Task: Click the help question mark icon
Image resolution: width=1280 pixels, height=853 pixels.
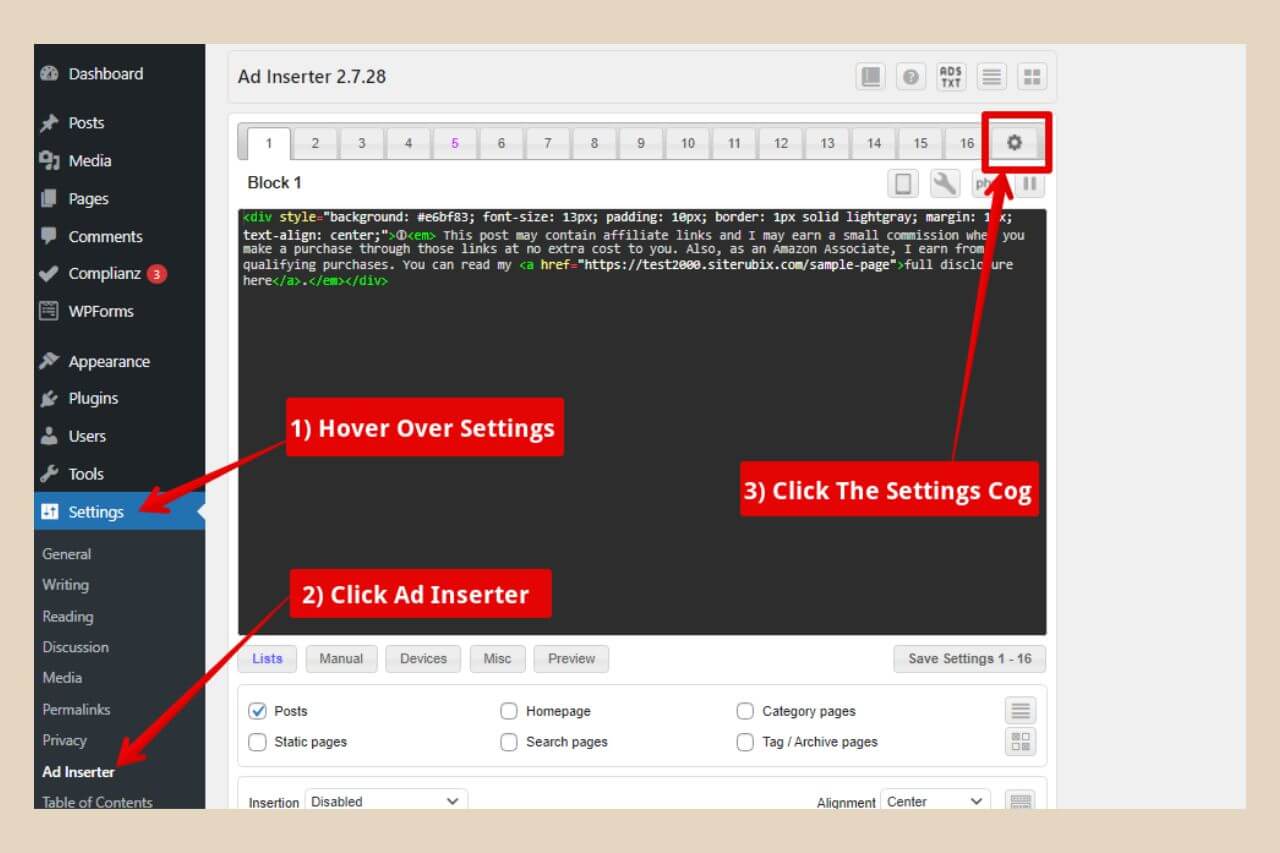Action: 911,77
